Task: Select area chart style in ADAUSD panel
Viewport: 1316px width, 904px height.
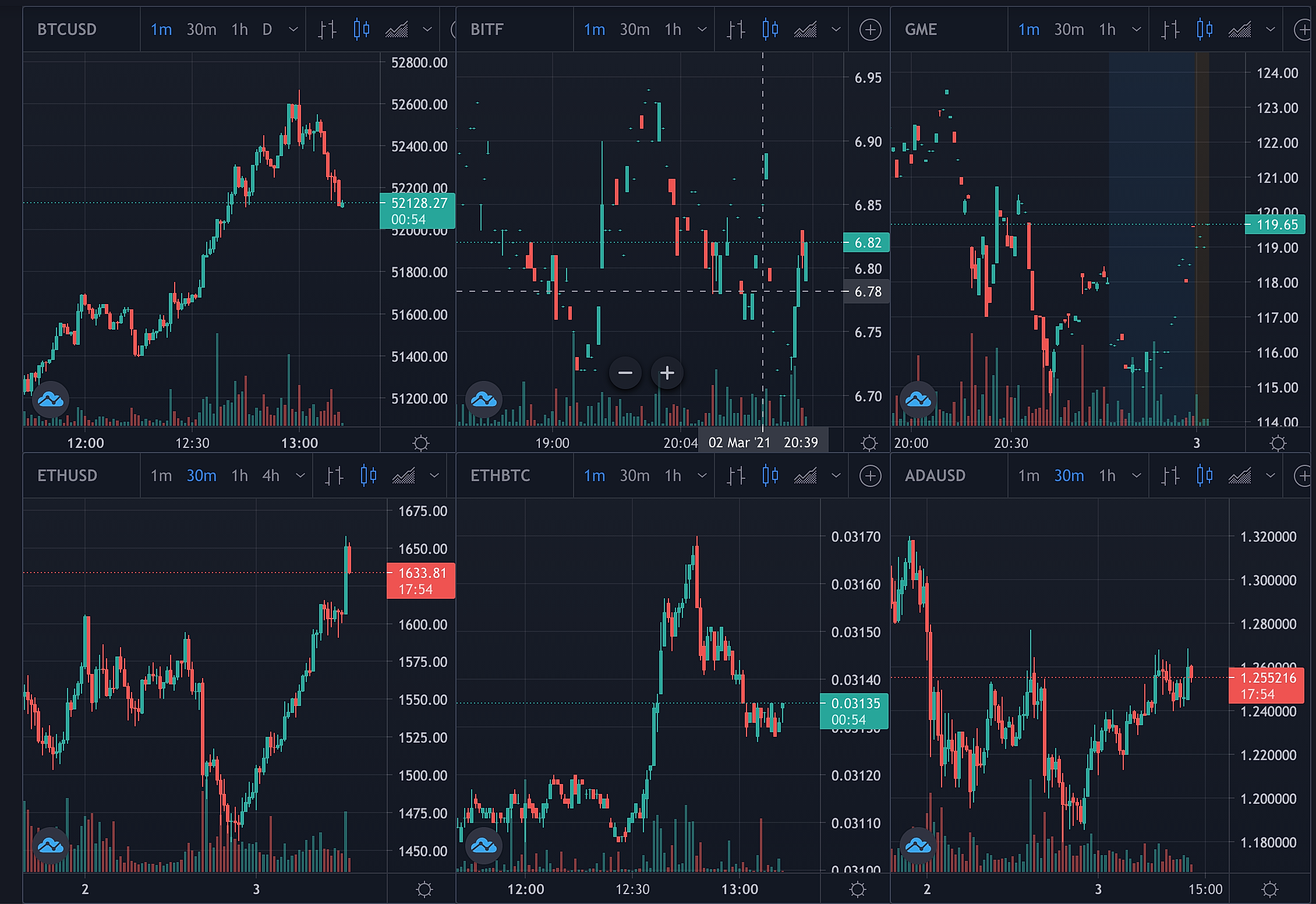Action: pos(1240,475)
